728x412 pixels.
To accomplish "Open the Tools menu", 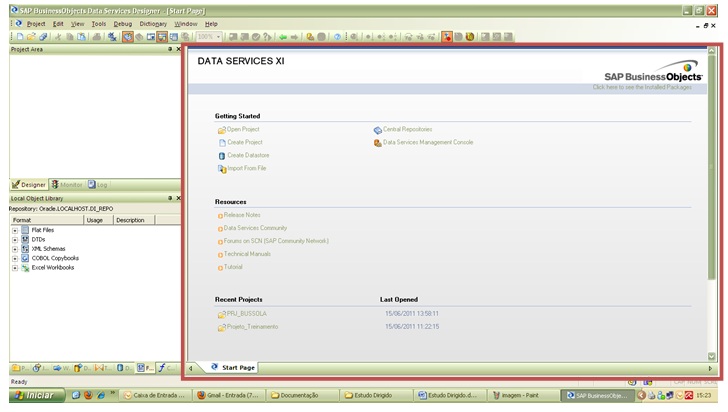I will (98, 24).
